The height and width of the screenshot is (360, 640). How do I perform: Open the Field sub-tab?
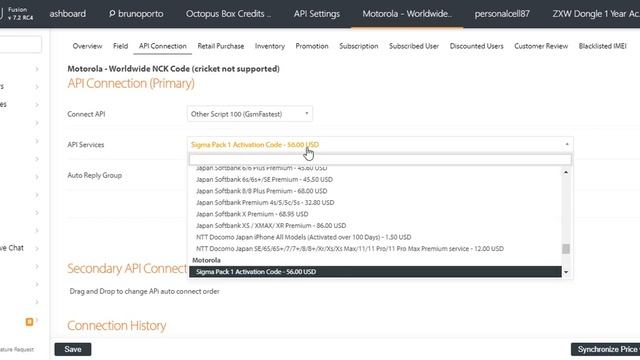pyautogui.click(x=120, y=46)
